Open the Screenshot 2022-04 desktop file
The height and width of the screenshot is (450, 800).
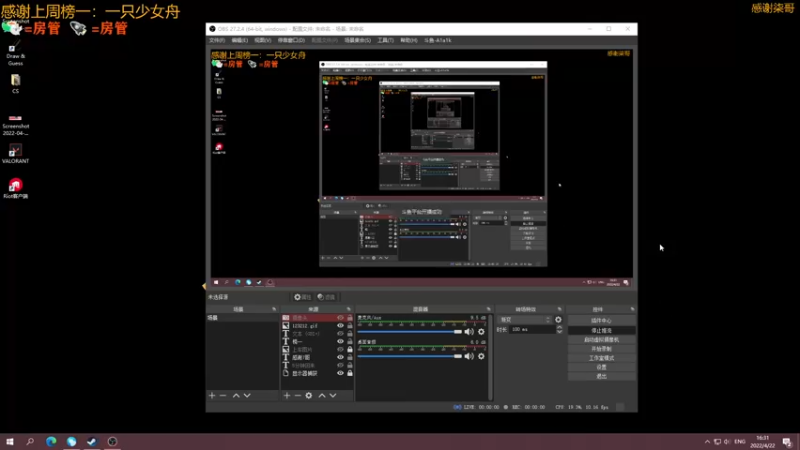tap(15, 125)
